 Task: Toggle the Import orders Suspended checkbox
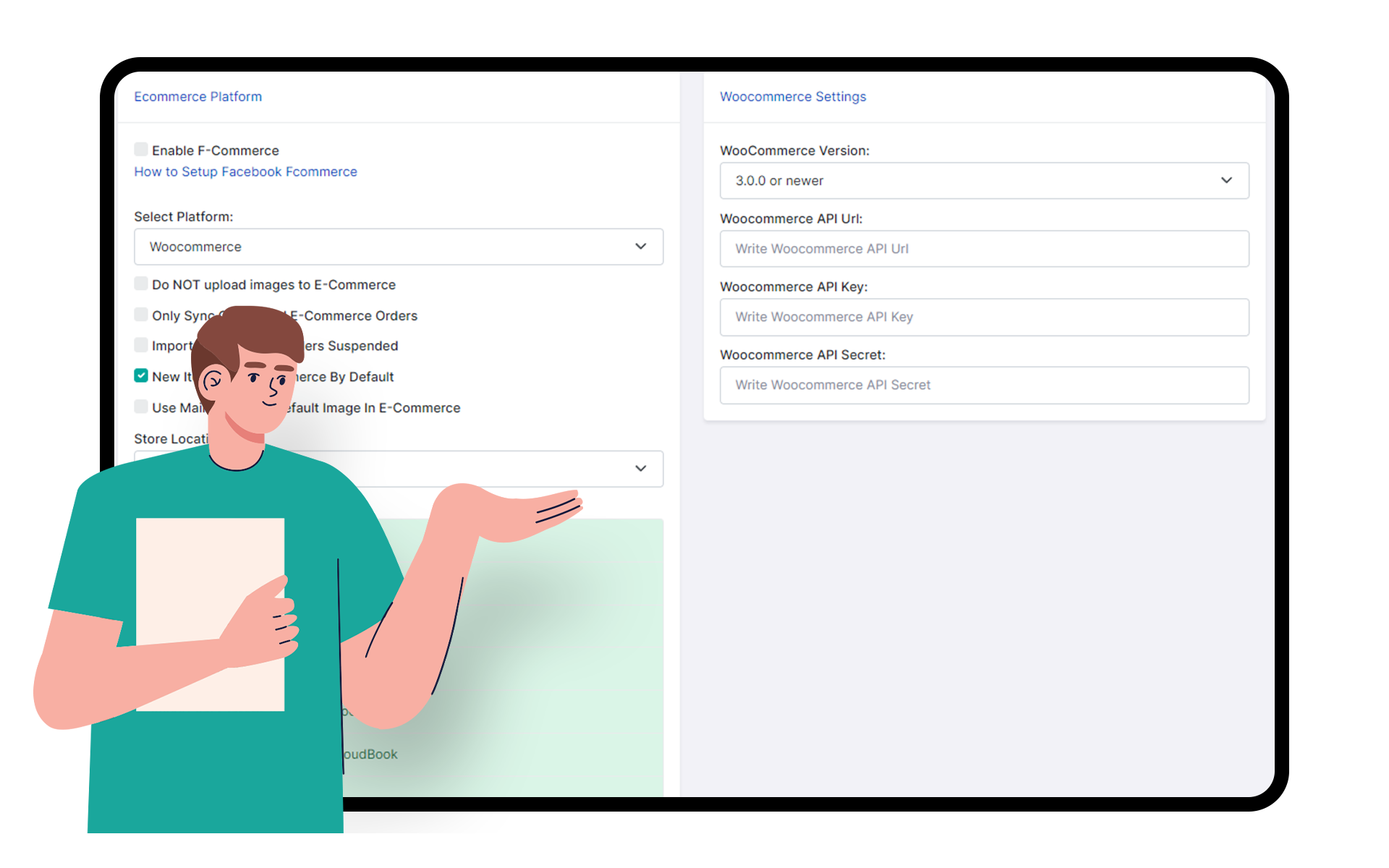141,345
